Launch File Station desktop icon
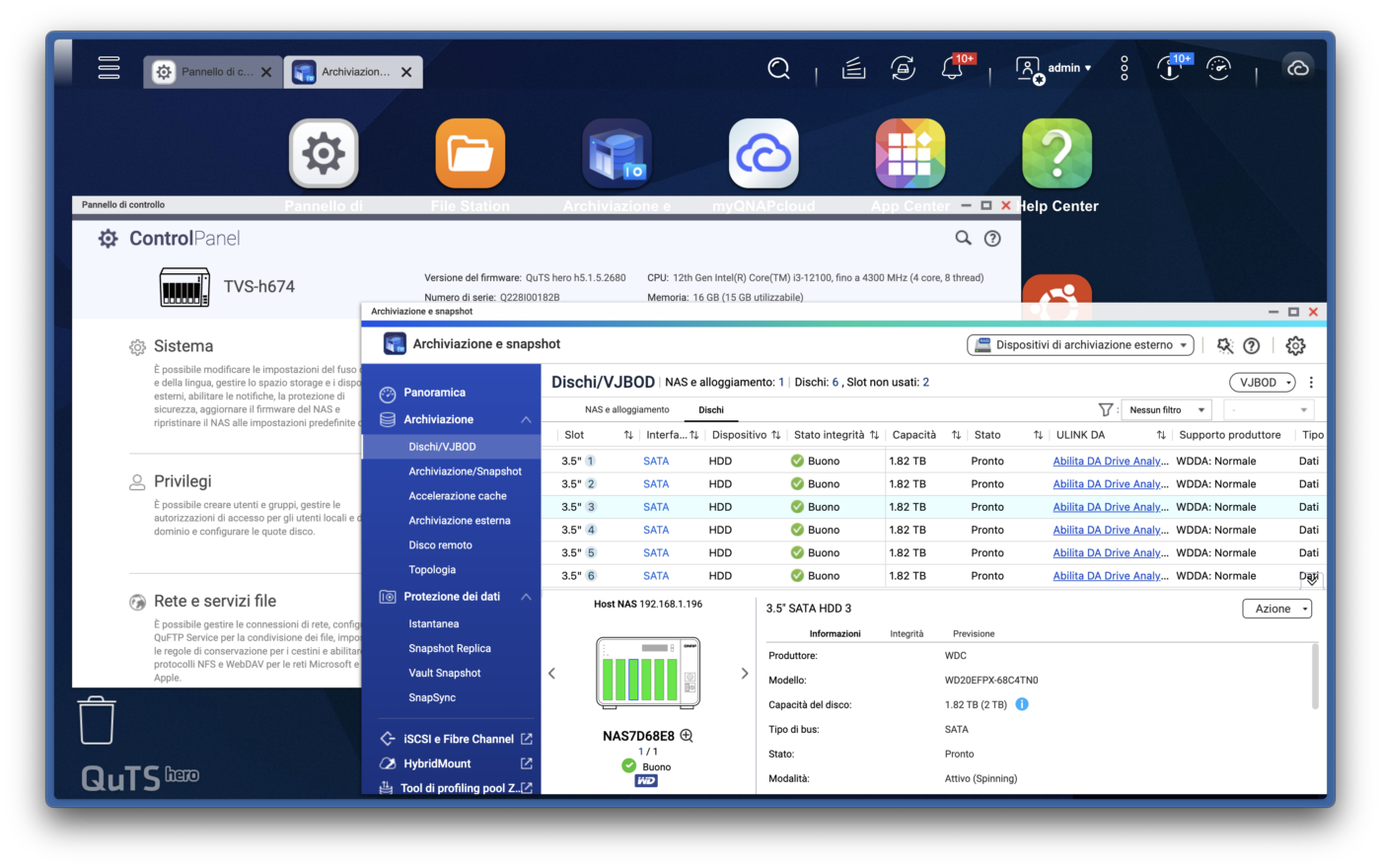The image size is (1381, 868). click(471, 154)
